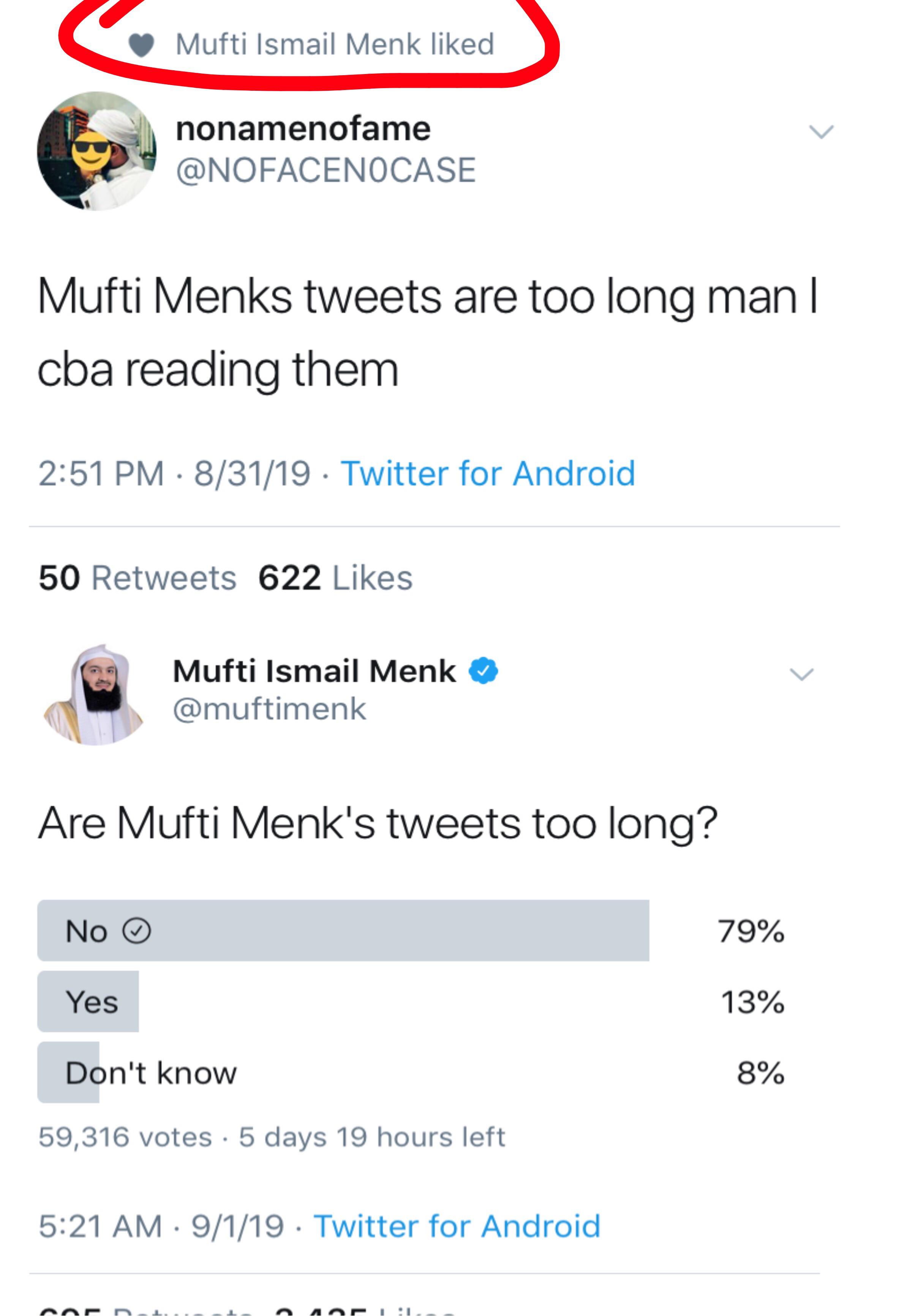The height and width of the screenshot is (1316, 923).
Task: Click the "Twitter for Android" link under the 9/1/19 poll
Action: click(457, 1227)
